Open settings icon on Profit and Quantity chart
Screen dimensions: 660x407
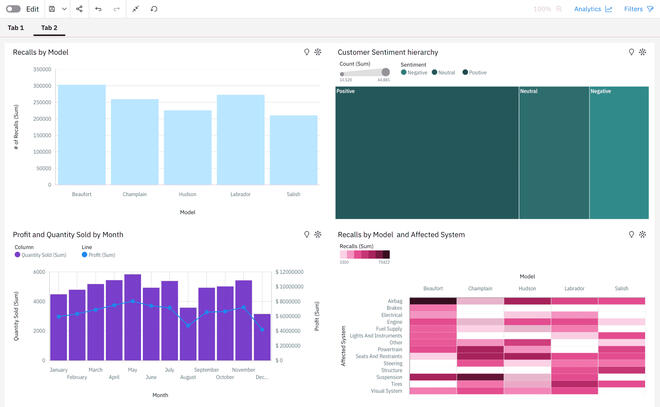tap(318, 234)
